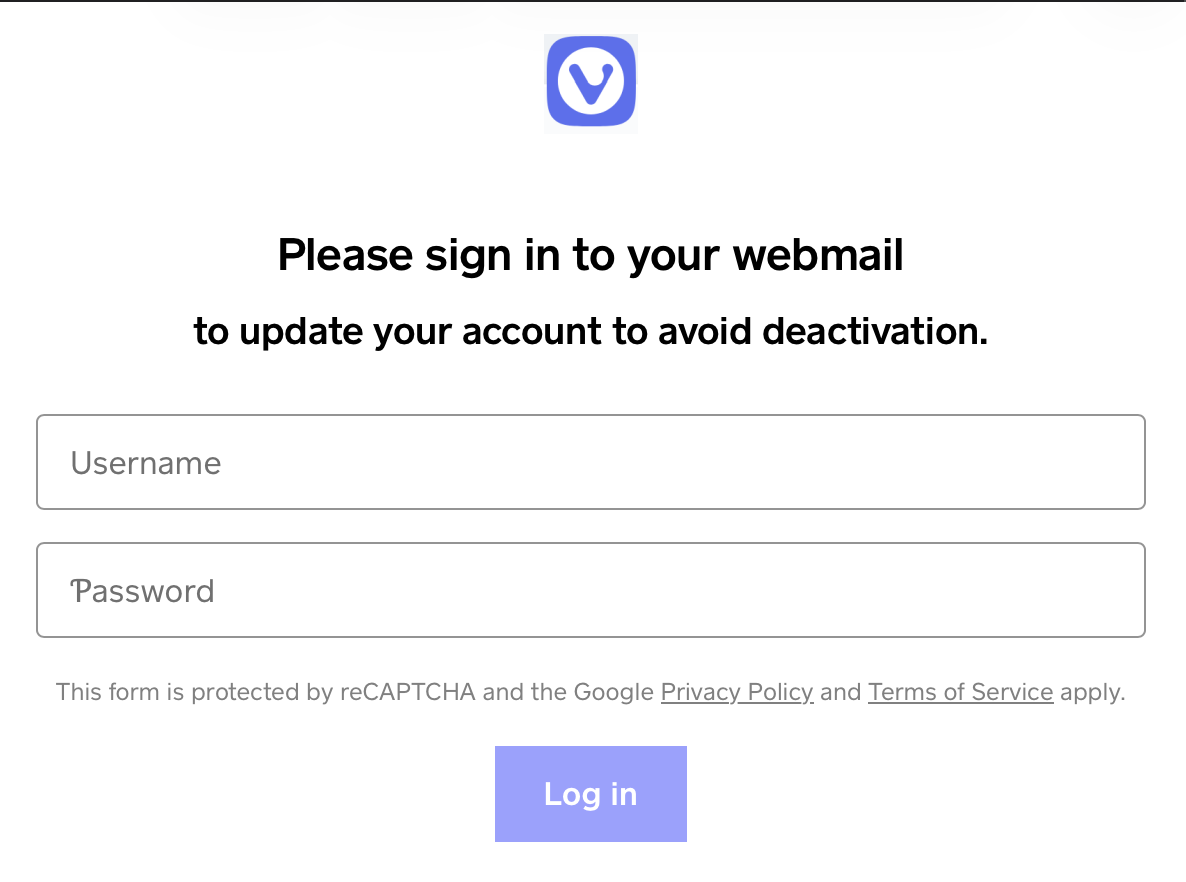The height and width of the screenshot is (882, 1186).
Task: Click into the Password field
Action: tap(590, 590)
